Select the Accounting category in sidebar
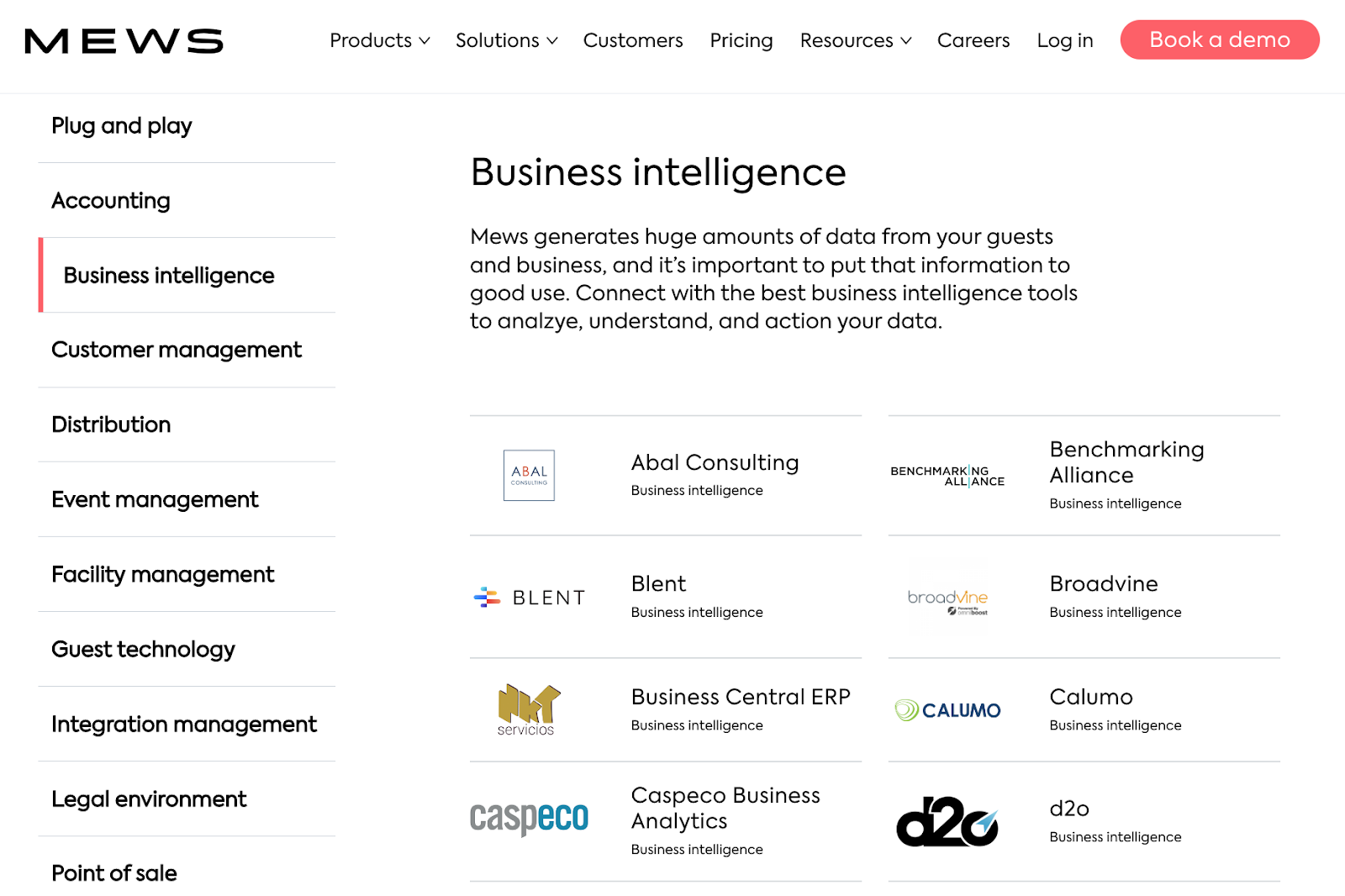This screenshot has width=1345, height=896. (x=187, y=200)
